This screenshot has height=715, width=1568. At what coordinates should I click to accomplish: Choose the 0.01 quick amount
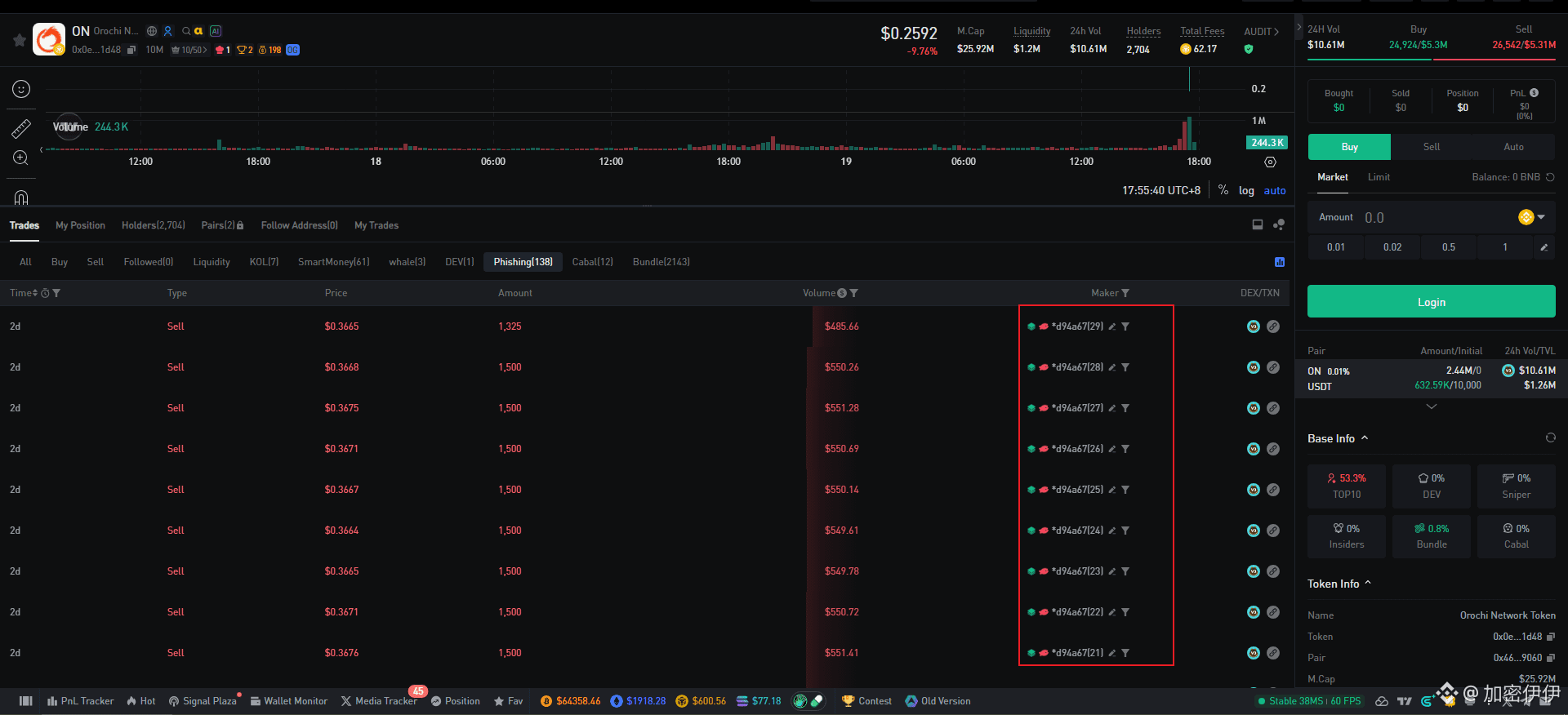coord(1336,247)
